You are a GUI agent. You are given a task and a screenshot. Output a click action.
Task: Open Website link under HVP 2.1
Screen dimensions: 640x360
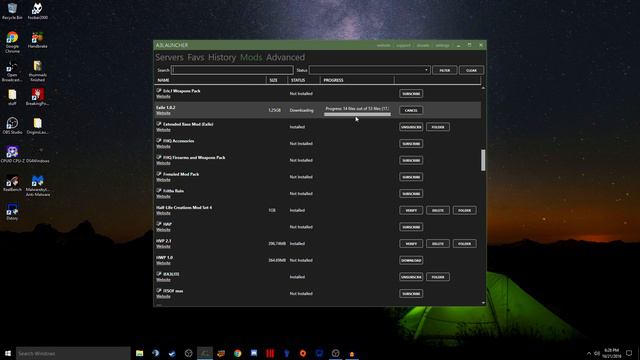point(163,247)
